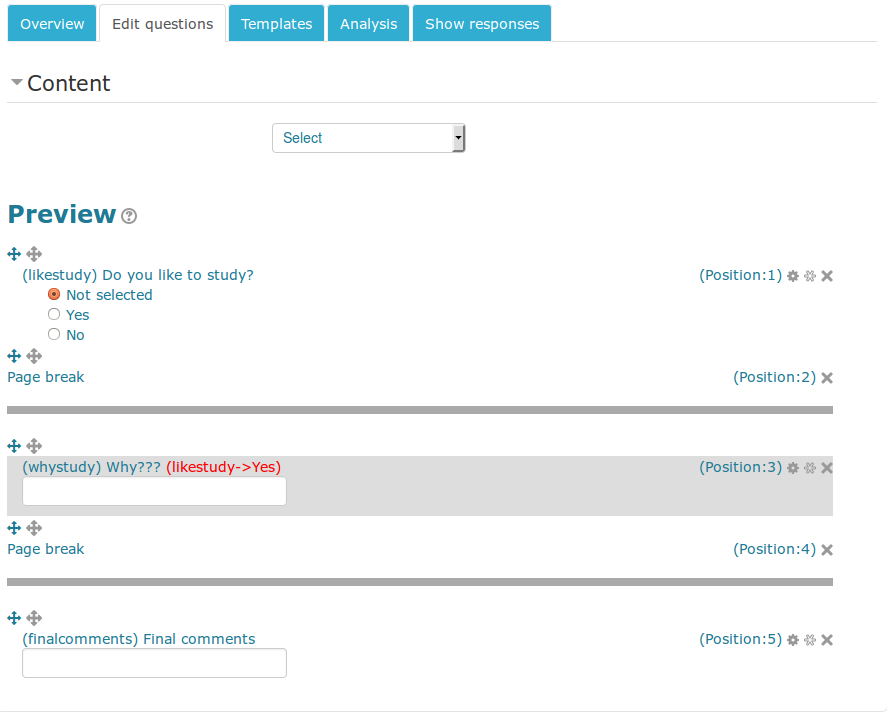
Task: Click gray move arrows above whystudy question
Action: pos(34,446)
